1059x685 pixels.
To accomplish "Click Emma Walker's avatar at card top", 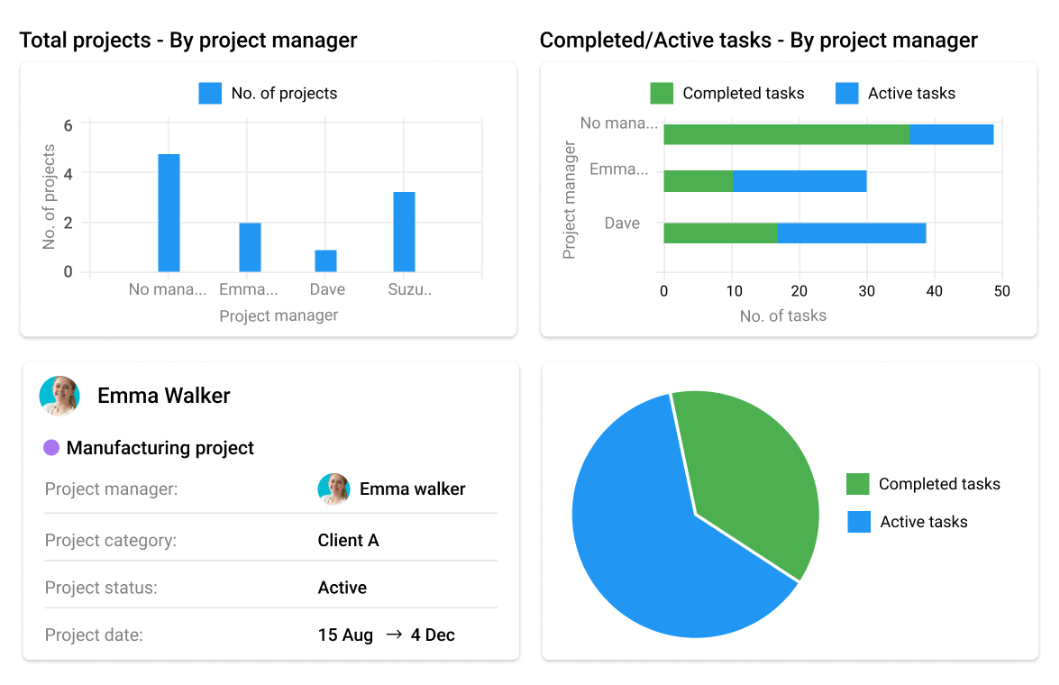I will pyautogui.click(x=59, y=396).
